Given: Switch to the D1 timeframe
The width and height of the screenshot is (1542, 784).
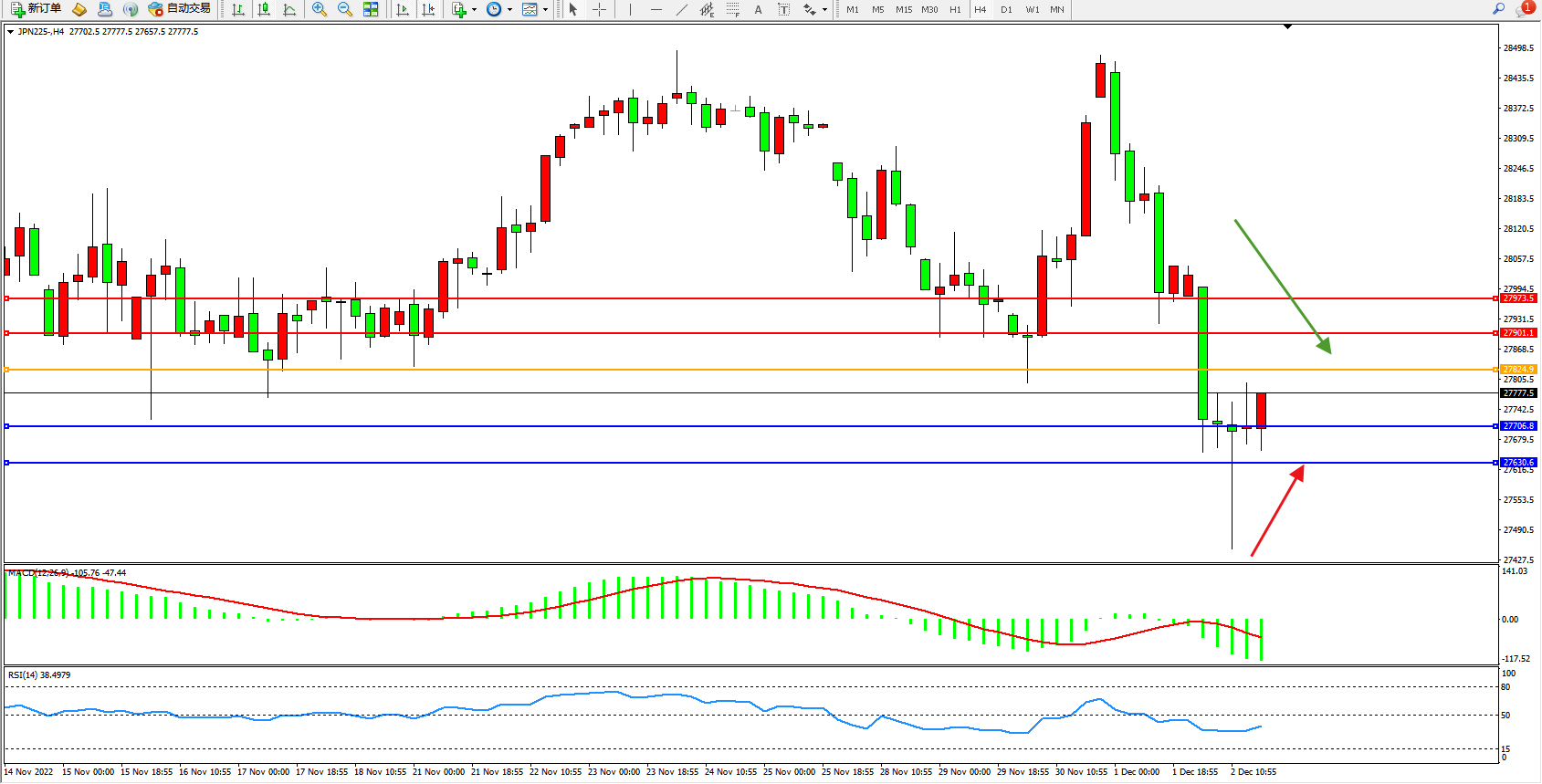Looking at the screenshot, I should [1006, 9].
